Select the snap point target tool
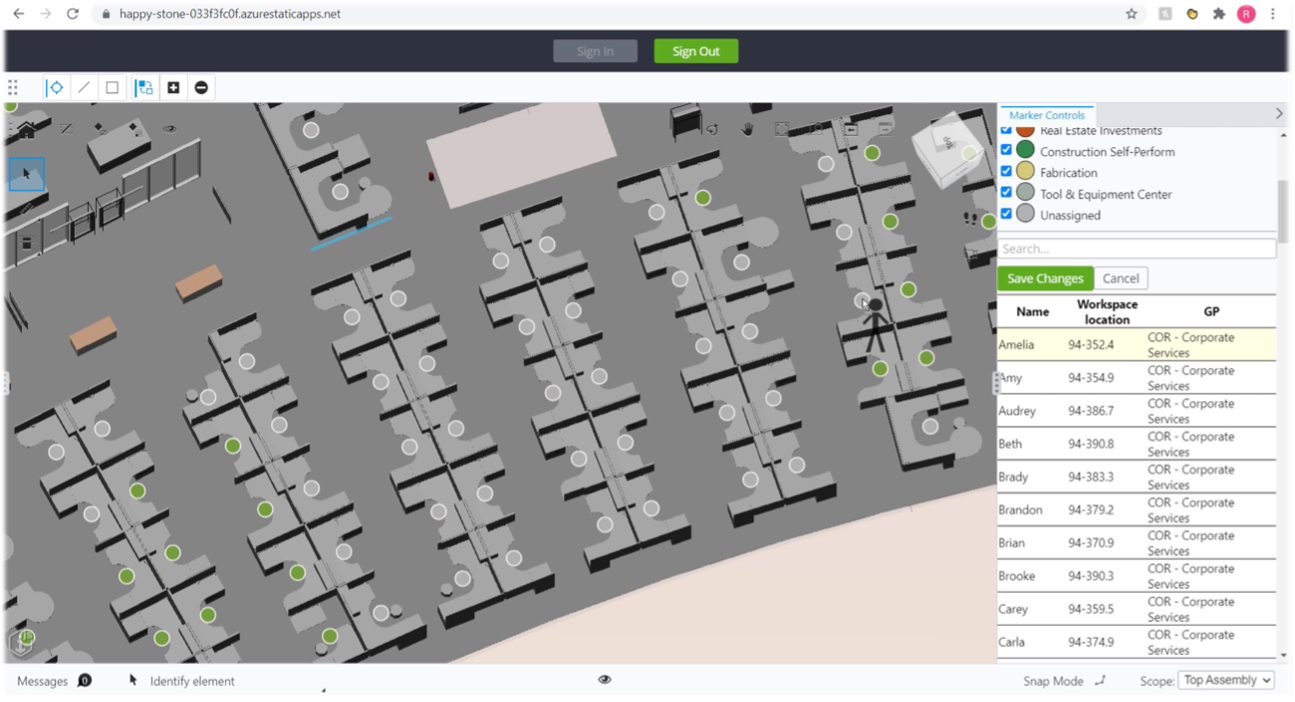 [x=56, y=88]
